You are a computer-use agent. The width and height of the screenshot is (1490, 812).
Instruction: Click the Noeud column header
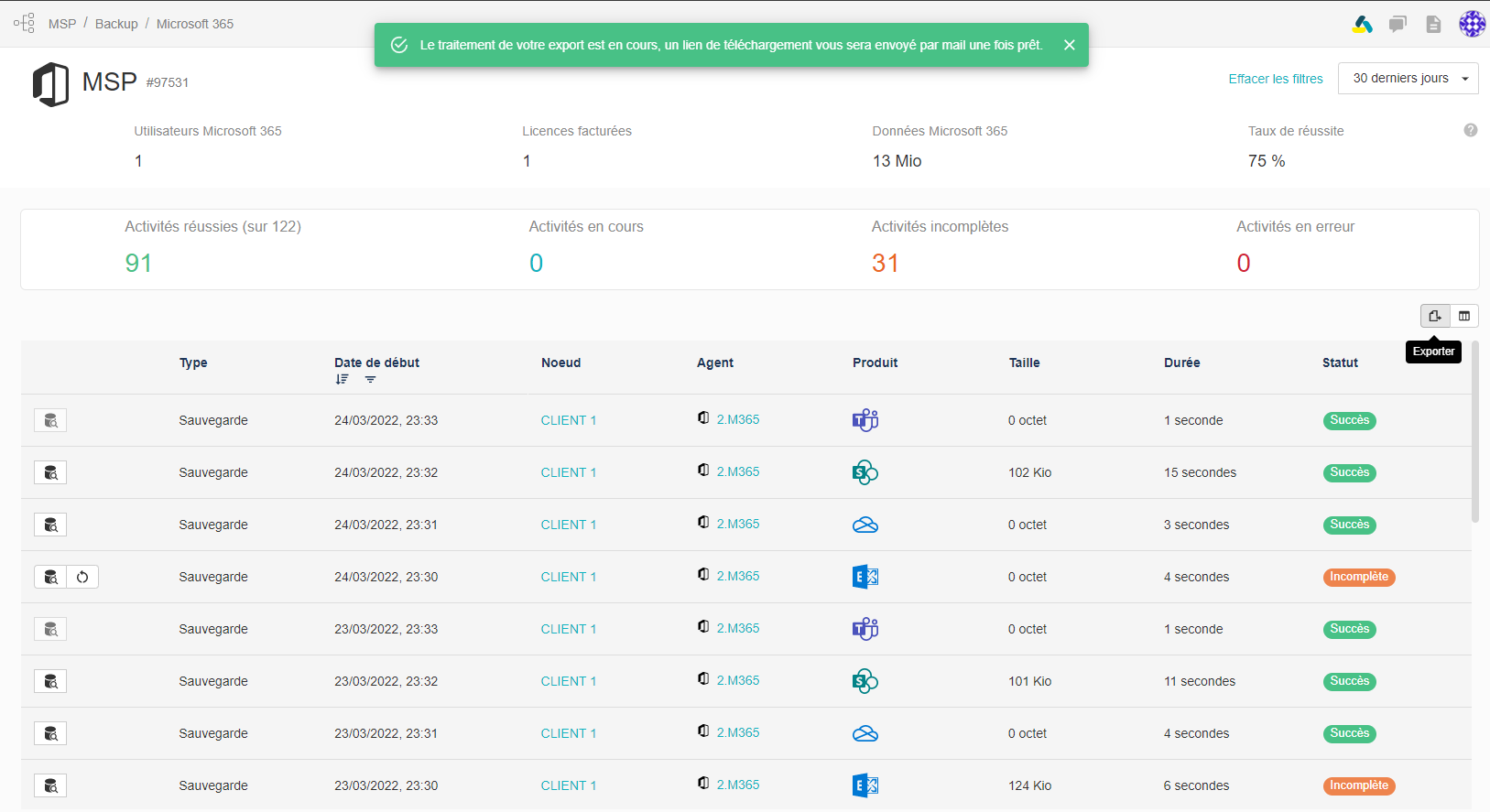click(x=560, y=363)
